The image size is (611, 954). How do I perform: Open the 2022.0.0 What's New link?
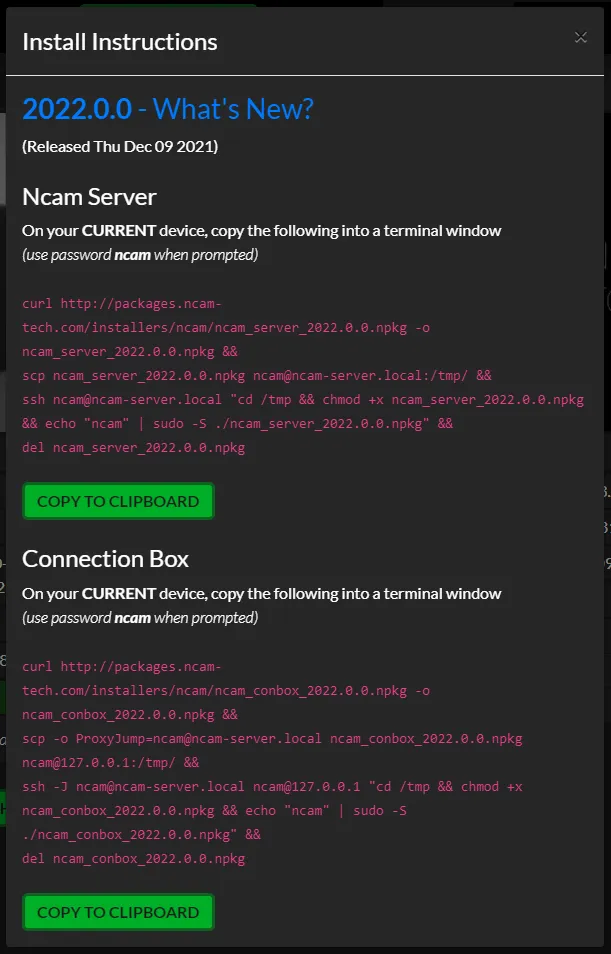coord(168,109)
